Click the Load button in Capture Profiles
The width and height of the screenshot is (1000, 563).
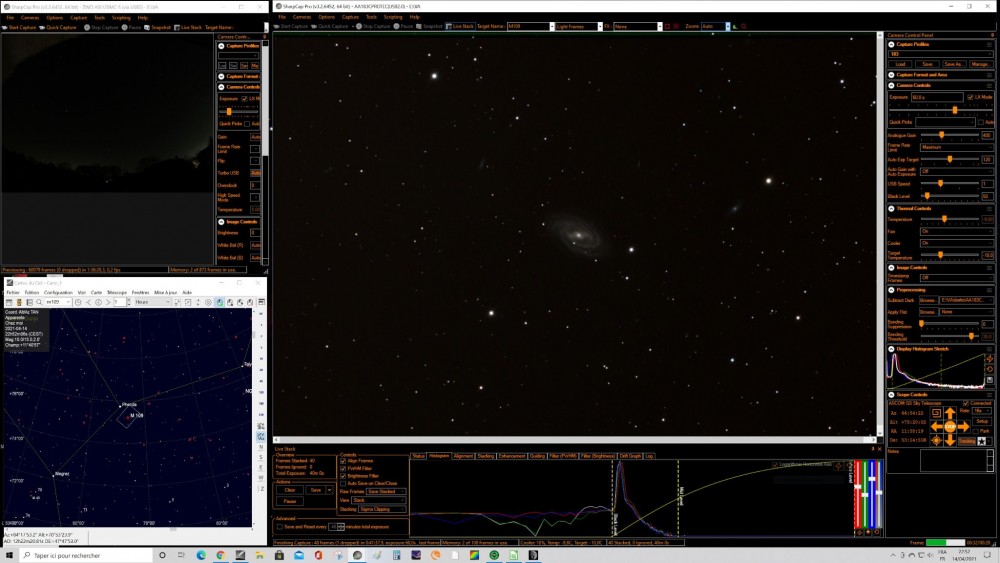[x=900, y=64]
